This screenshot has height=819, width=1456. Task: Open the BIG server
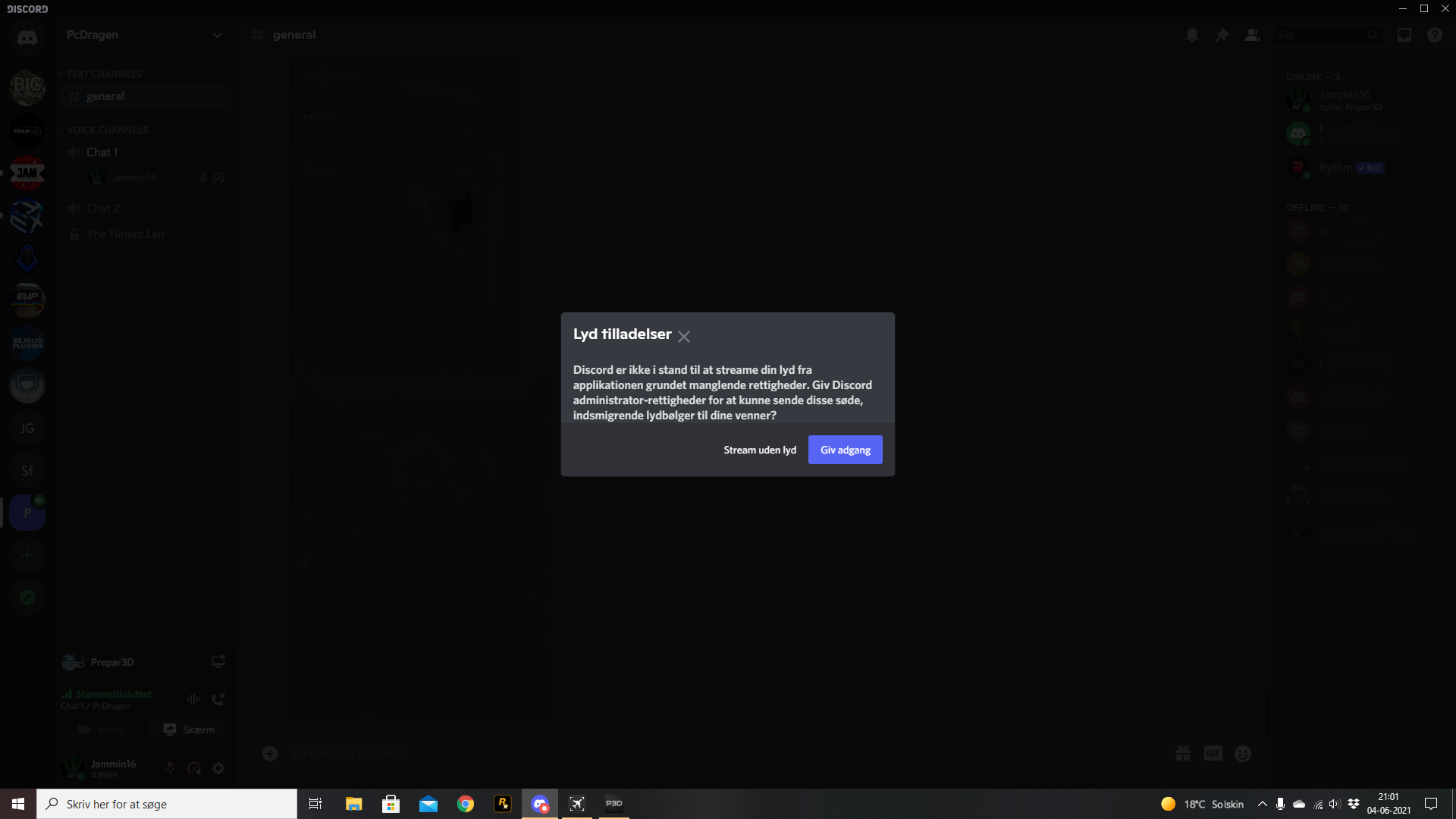click(27, 87)
